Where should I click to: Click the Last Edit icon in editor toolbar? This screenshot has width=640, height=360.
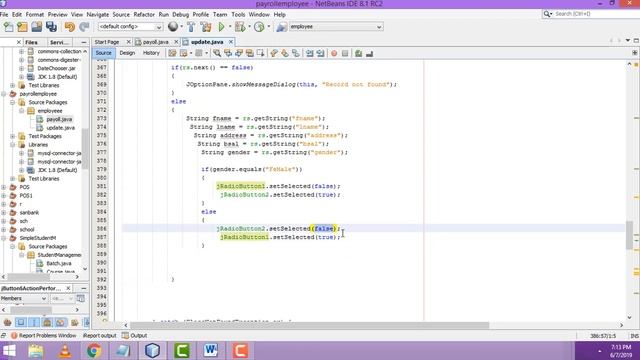[172, 53]
